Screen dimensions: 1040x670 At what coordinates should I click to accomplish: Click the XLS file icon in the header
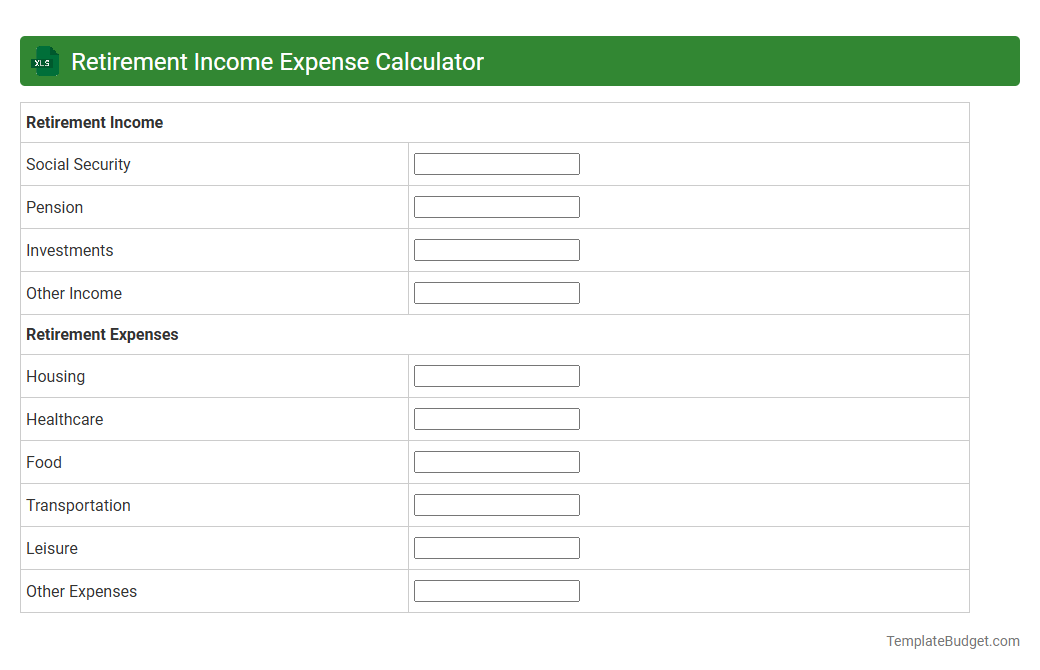coord(44,61)
